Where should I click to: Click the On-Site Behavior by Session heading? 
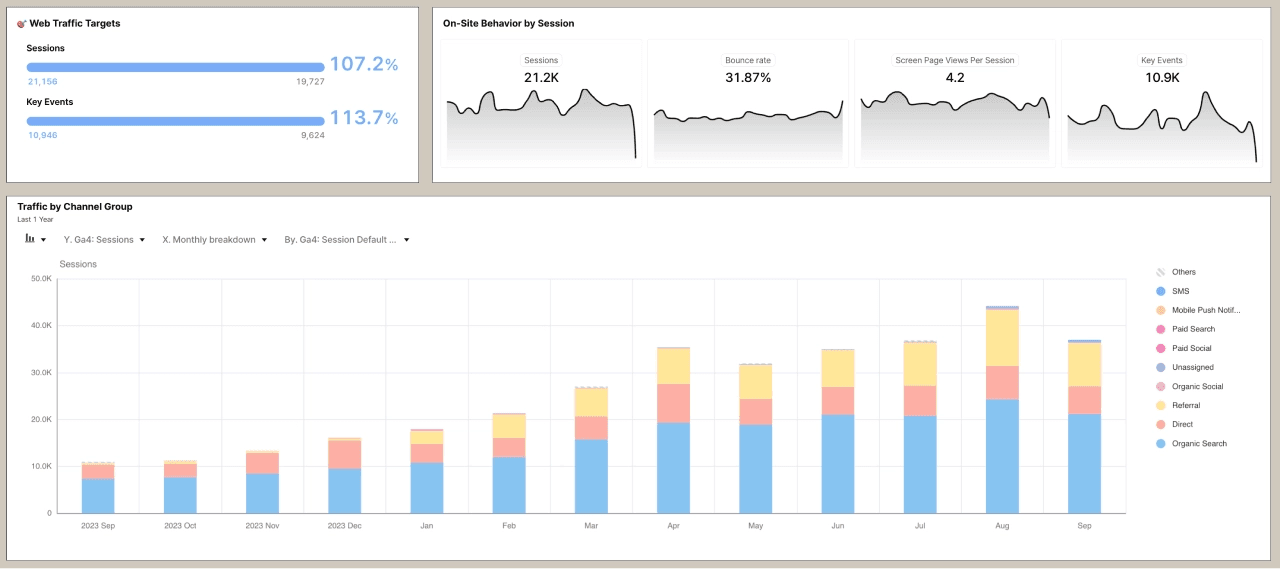pos(509,23)
